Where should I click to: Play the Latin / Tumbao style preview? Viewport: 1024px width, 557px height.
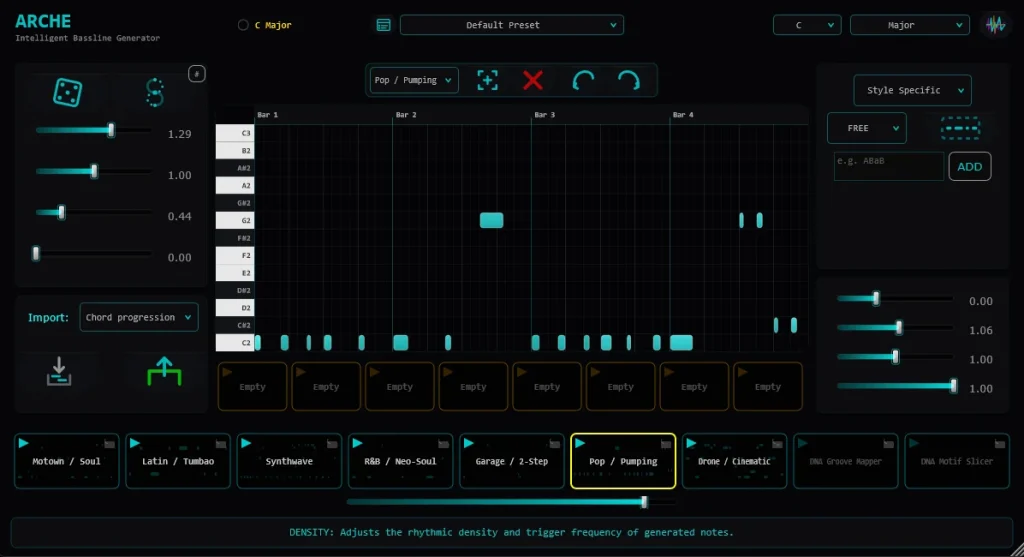tap(135, 443)
